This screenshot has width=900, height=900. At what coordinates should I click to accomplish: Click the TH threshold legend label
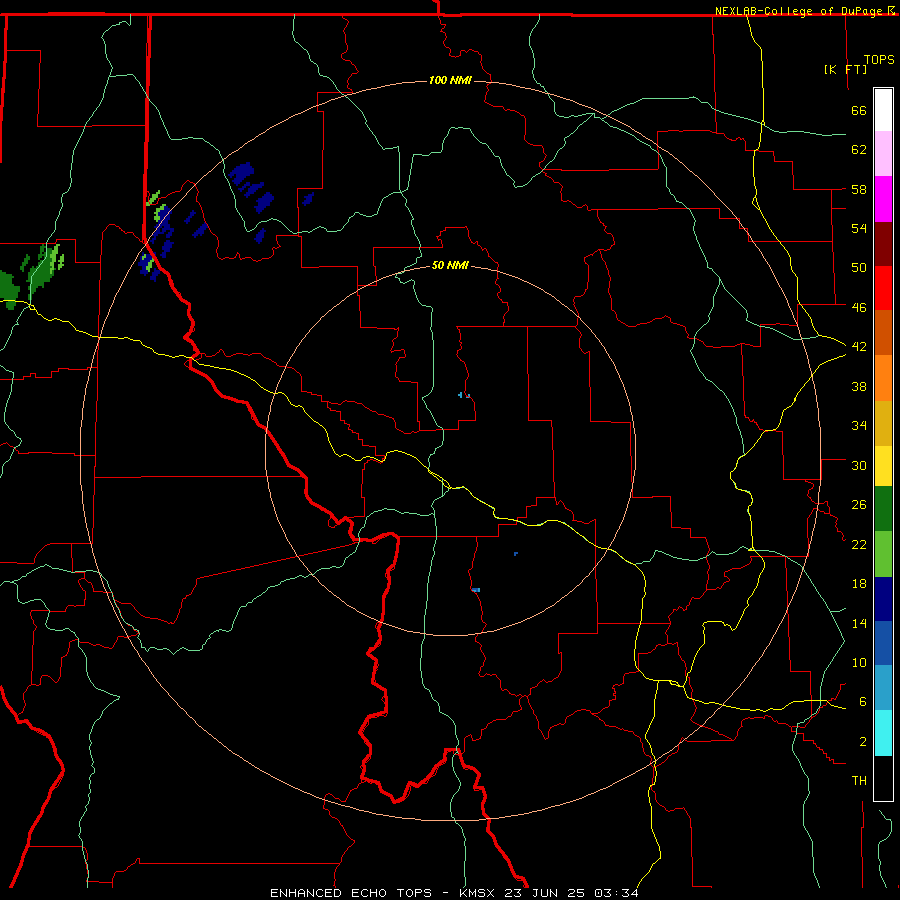point(859,780)
